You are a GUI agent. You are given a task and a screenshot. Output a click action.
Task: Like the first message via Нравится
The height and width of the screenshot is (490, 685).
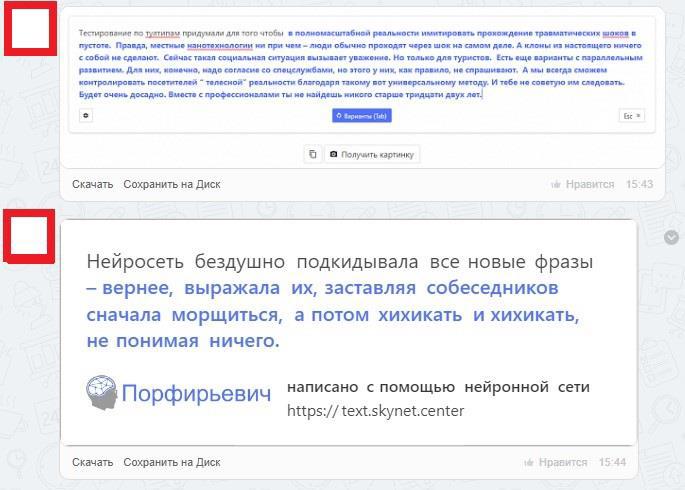(582, 184)
